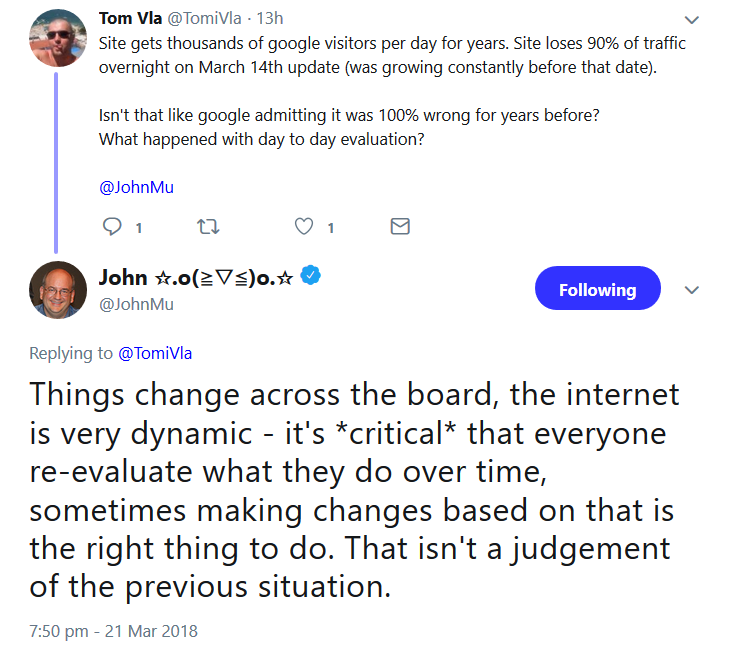Like Tom Vla's tweet with the heart
Image resolution: width=736 pixels, height=646 pixels.
(304, 227)
